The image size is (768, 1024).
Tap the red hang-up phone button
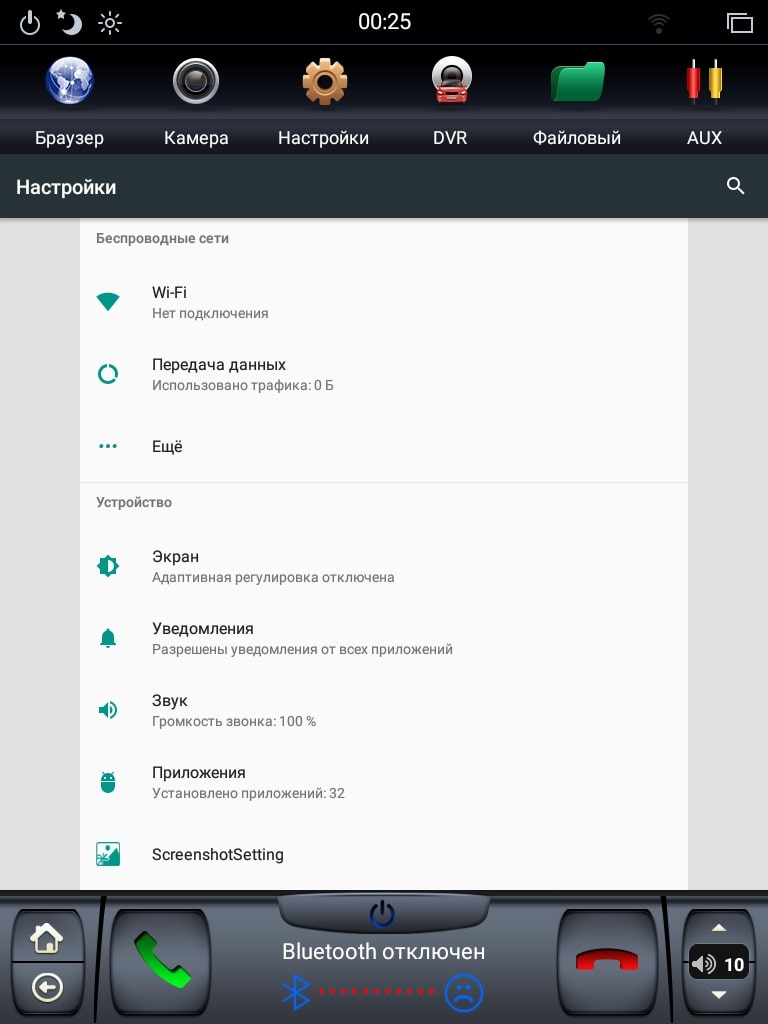pos(607,960)
